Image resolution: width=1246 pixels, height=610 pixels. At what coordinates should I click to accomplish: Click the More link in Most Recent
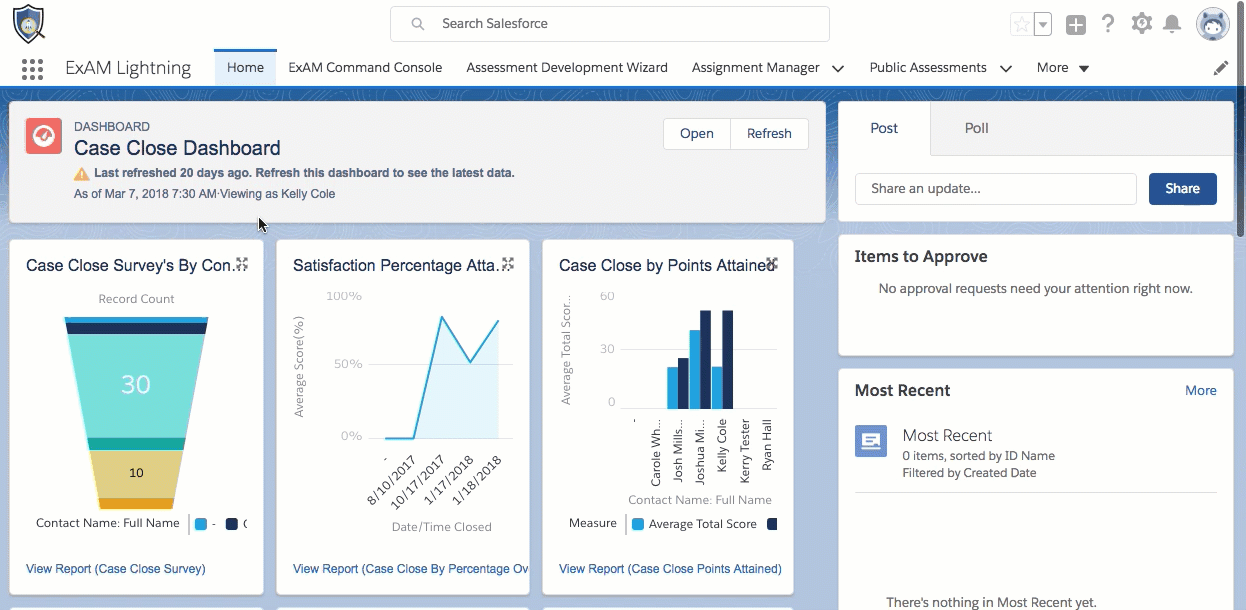pos(1201,391)
